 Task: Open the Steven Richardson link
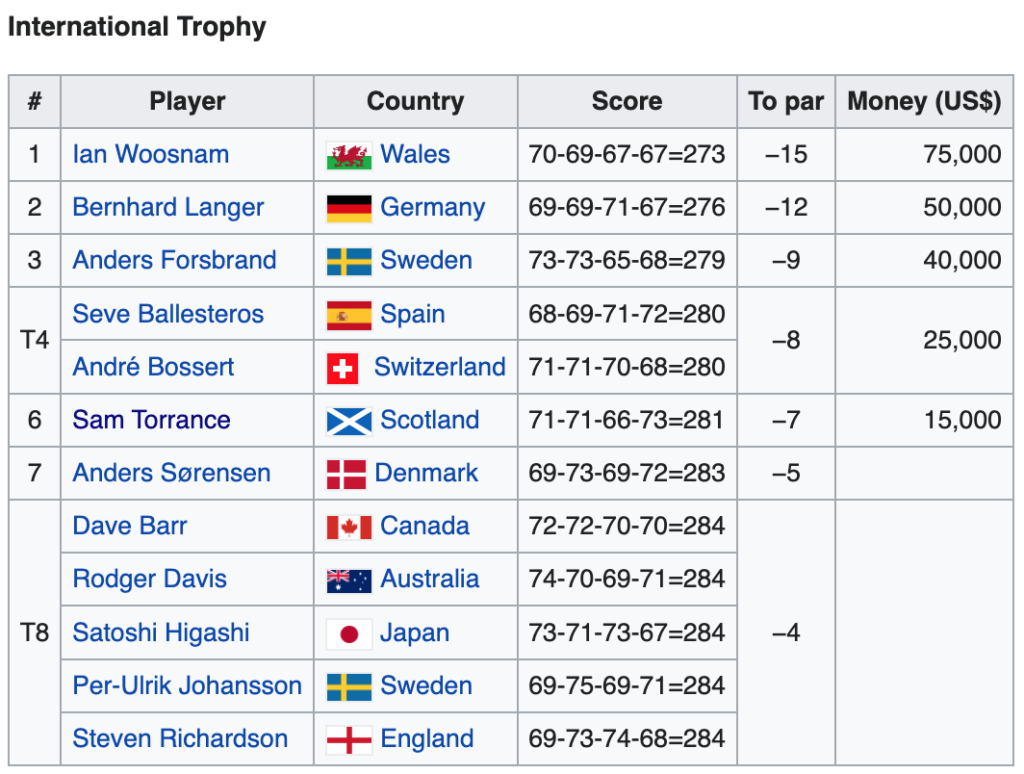(180, 739)
